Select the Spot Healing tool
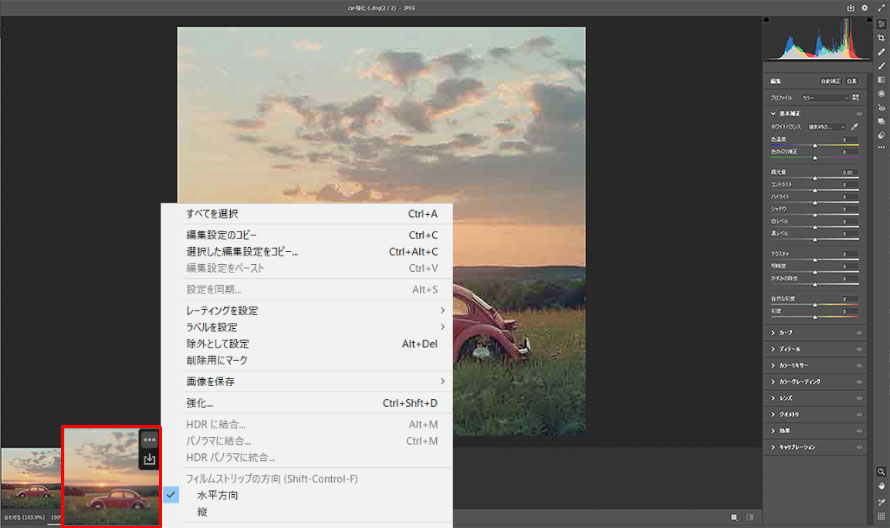 point(881,52)
